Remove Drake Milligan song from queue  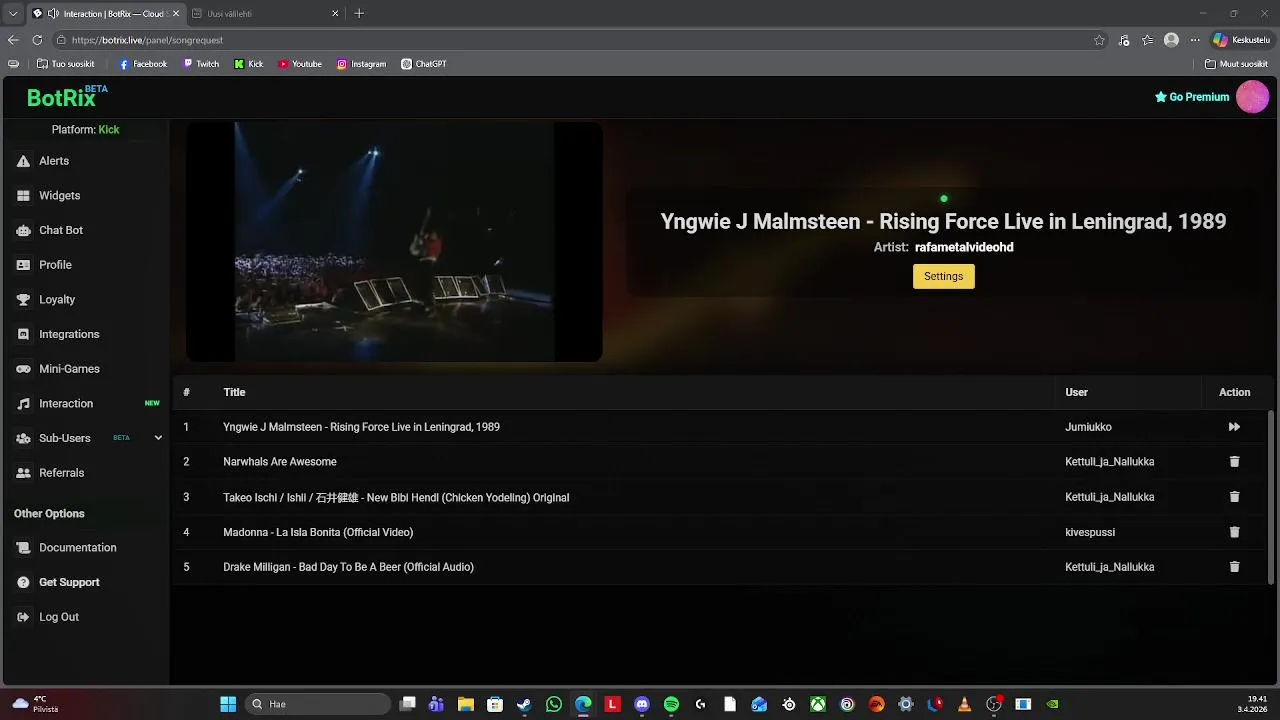[1234, 567]
